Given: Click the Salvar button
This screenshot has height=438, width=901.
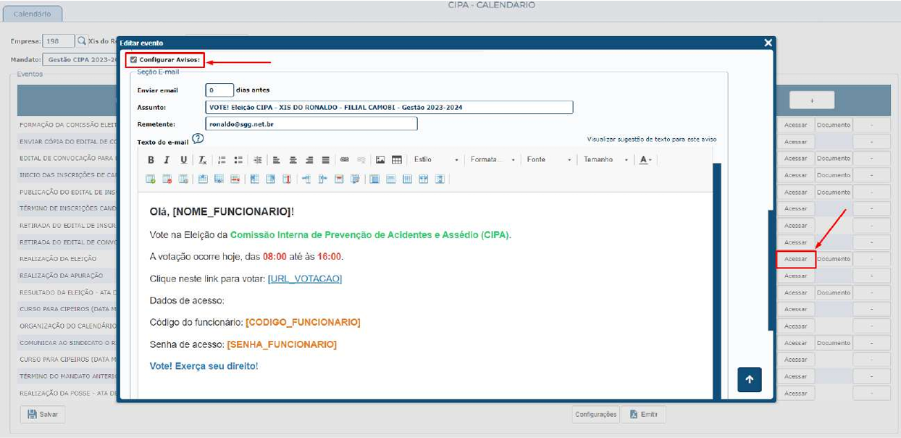Looking at the screenshot, I should tap(43, 414).
